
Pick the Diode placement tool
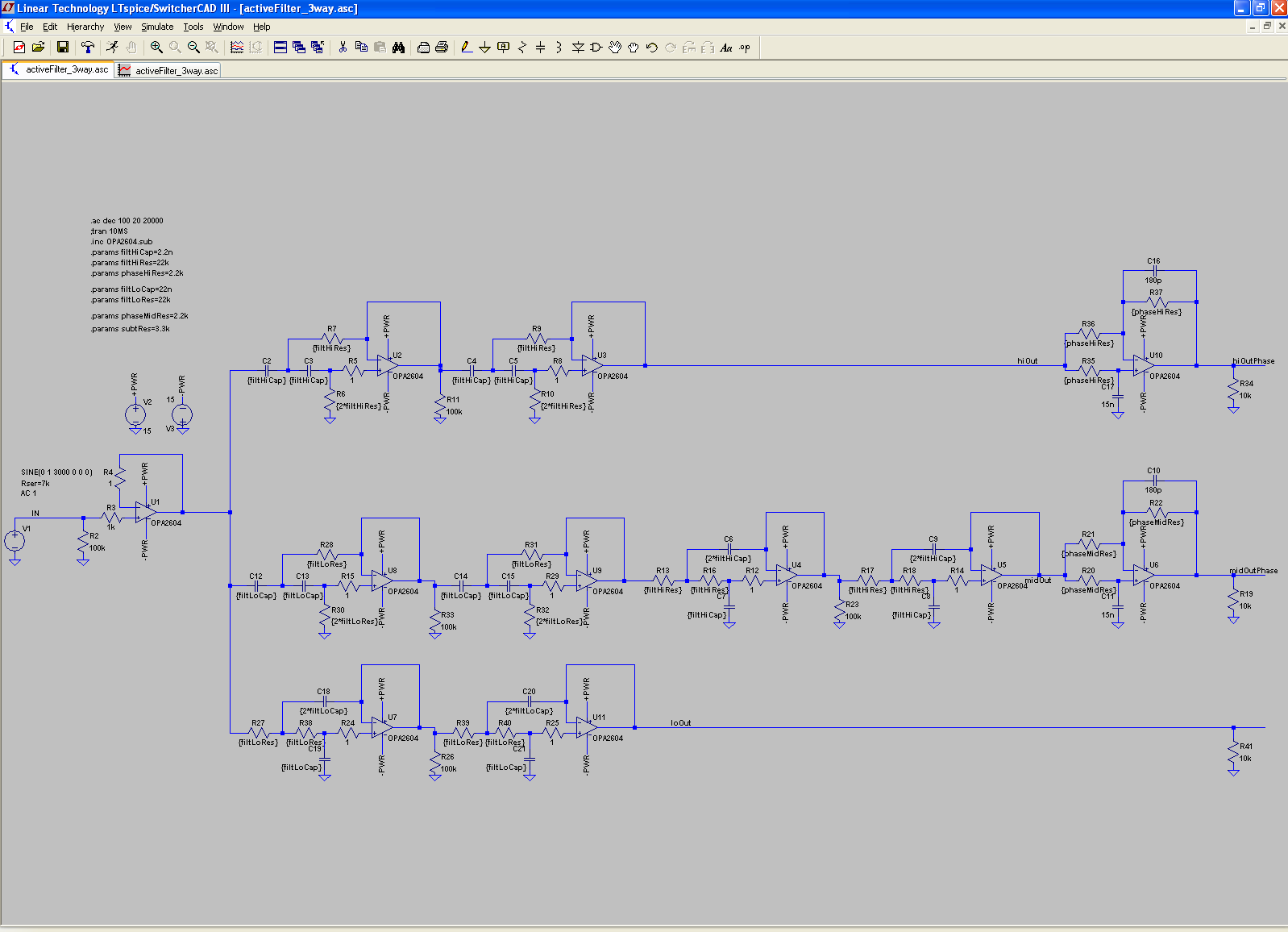tap(578, 48)
